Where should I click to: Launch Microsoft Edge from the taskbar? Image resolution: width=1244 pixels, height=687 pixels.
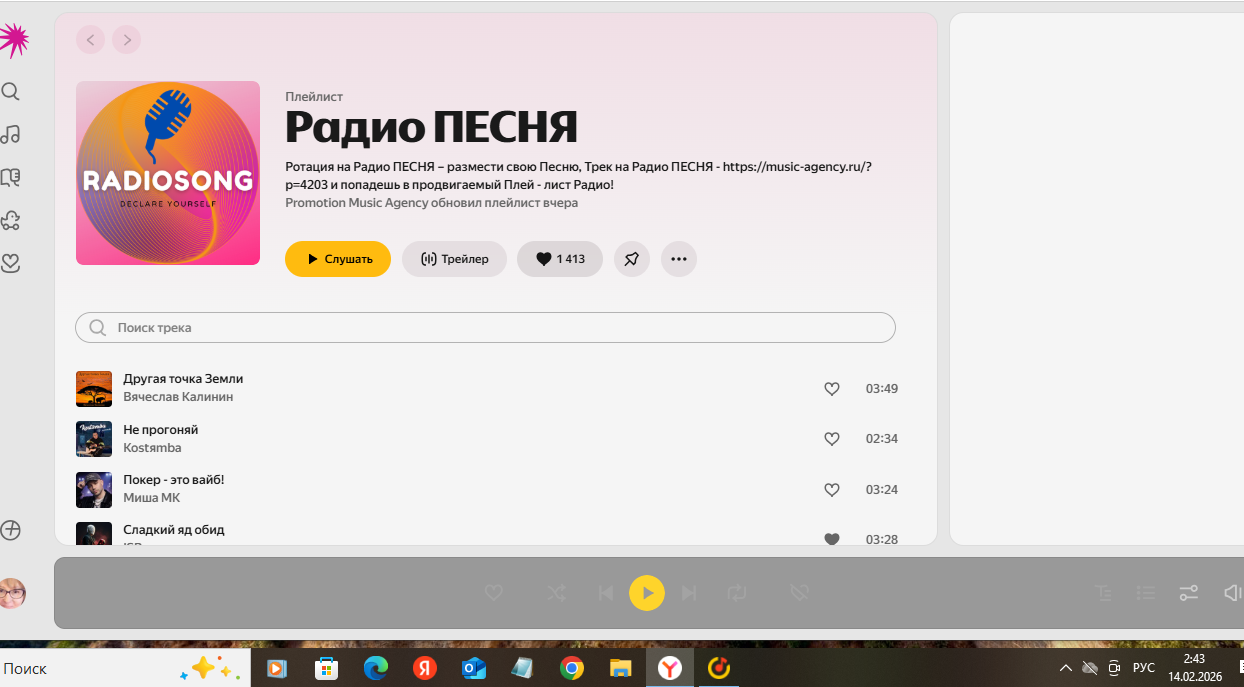pos(375,669)
